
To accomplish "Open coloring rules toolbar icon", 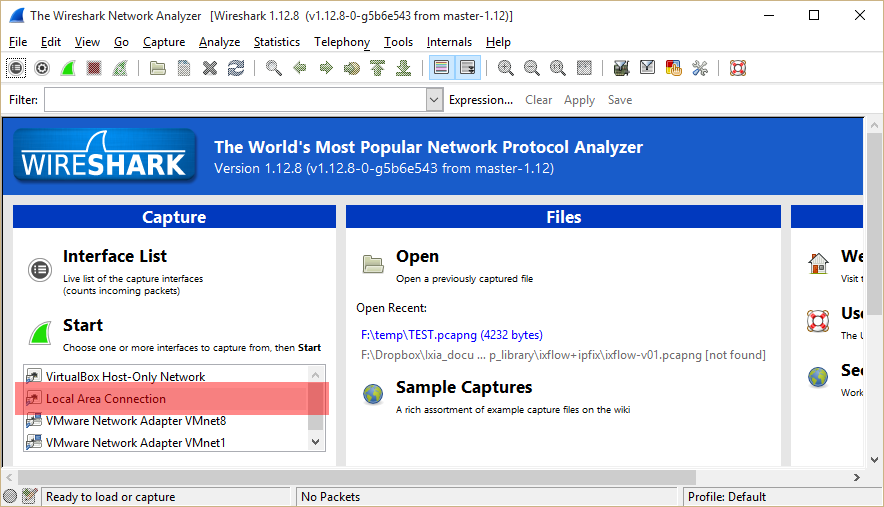I will pos(673,68).
